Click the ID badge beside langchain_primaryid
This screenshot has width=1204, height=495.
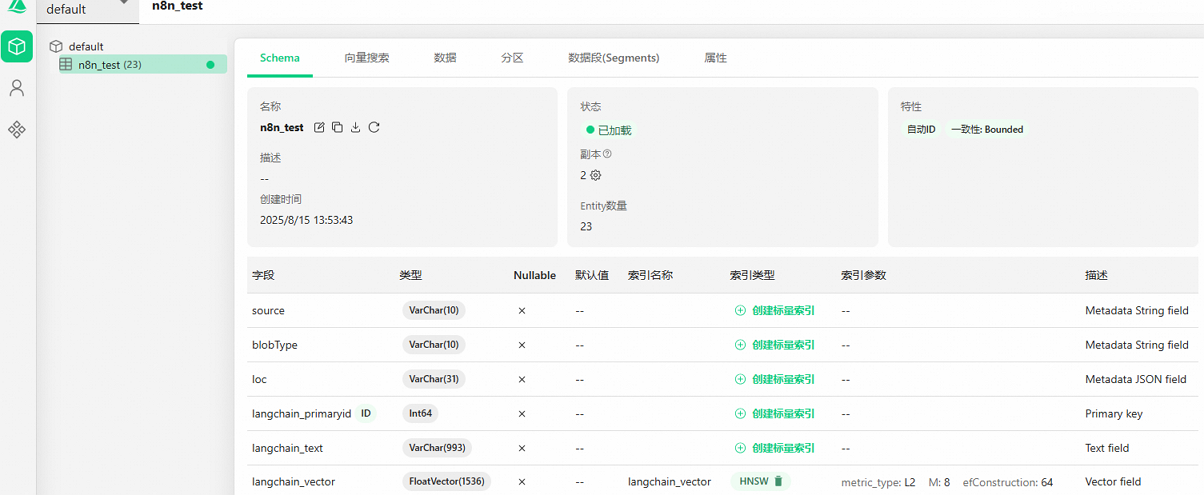(x=365, y=413)
